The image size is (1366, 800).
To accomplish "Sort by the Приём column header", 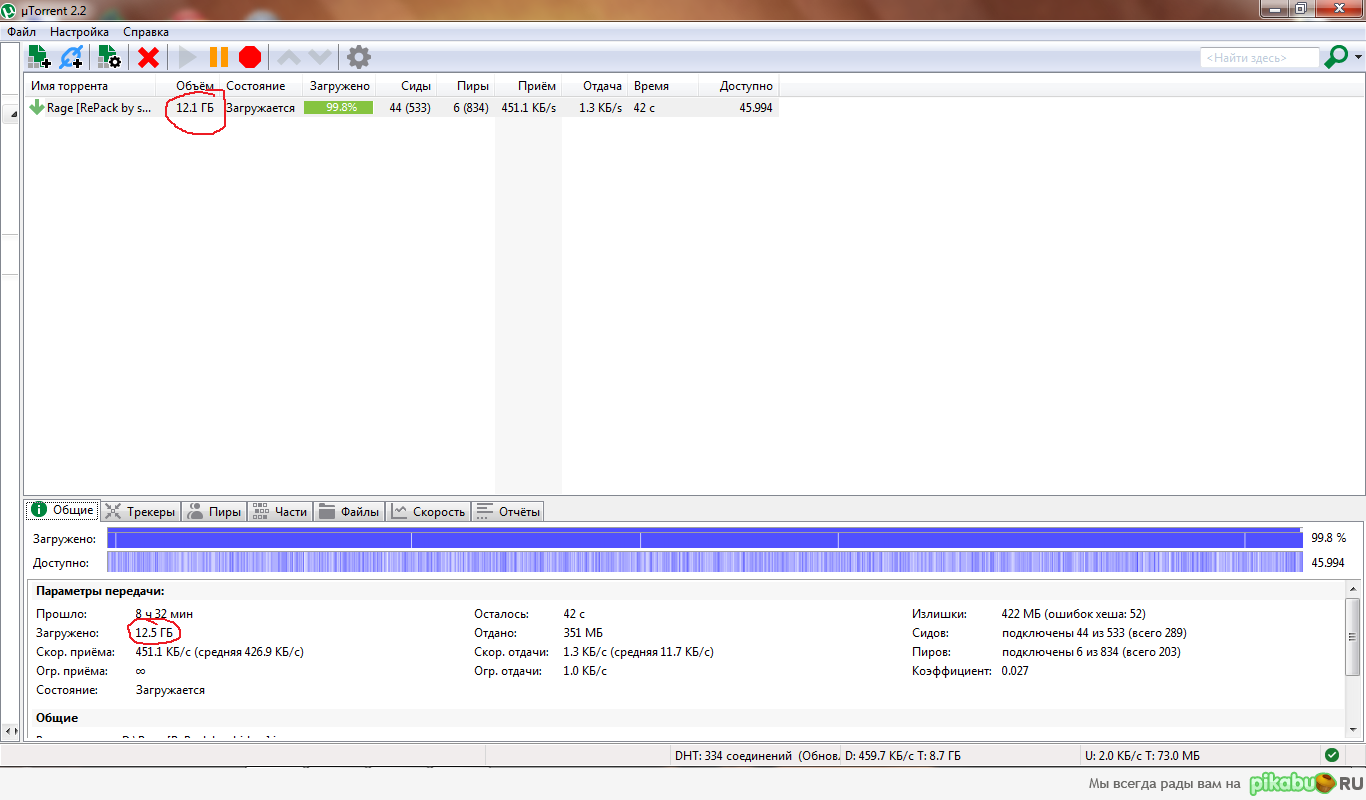I will (x=528, y=86).
